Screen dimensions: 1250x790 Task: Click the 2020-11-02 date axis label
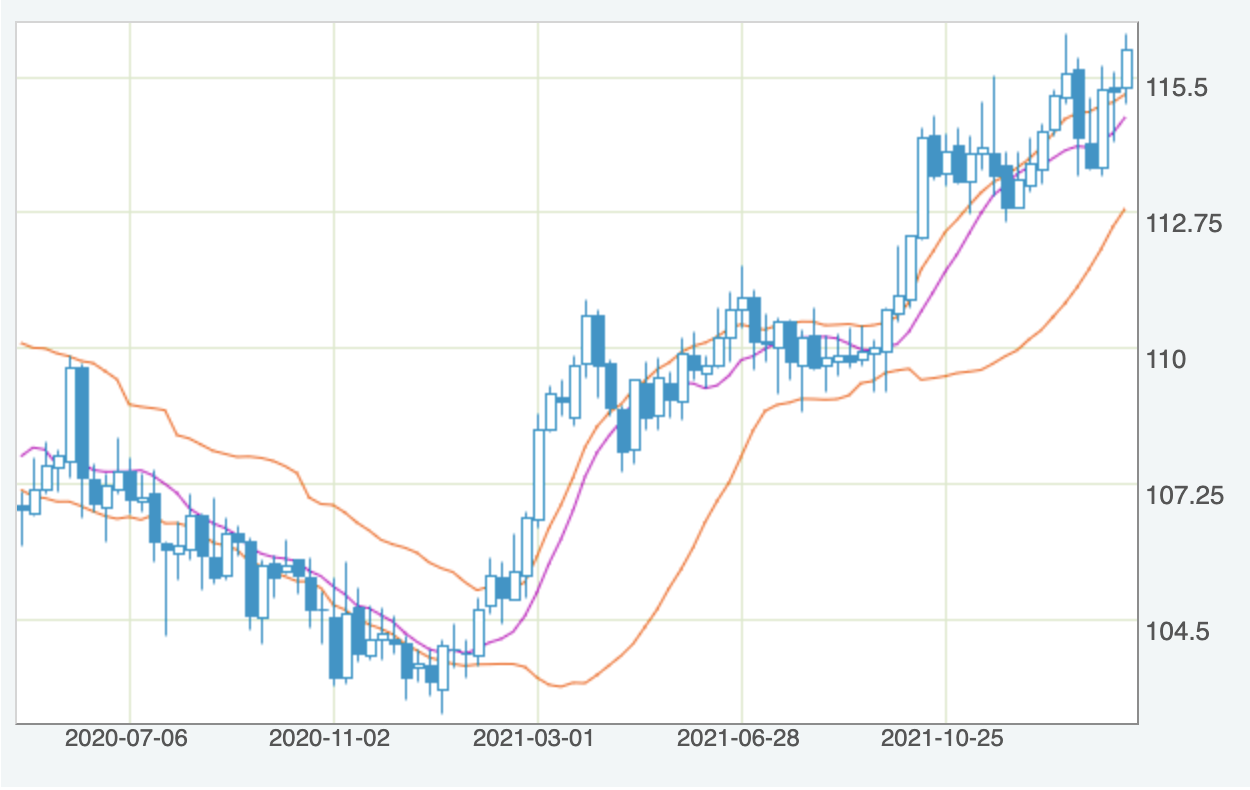[332, 739]
